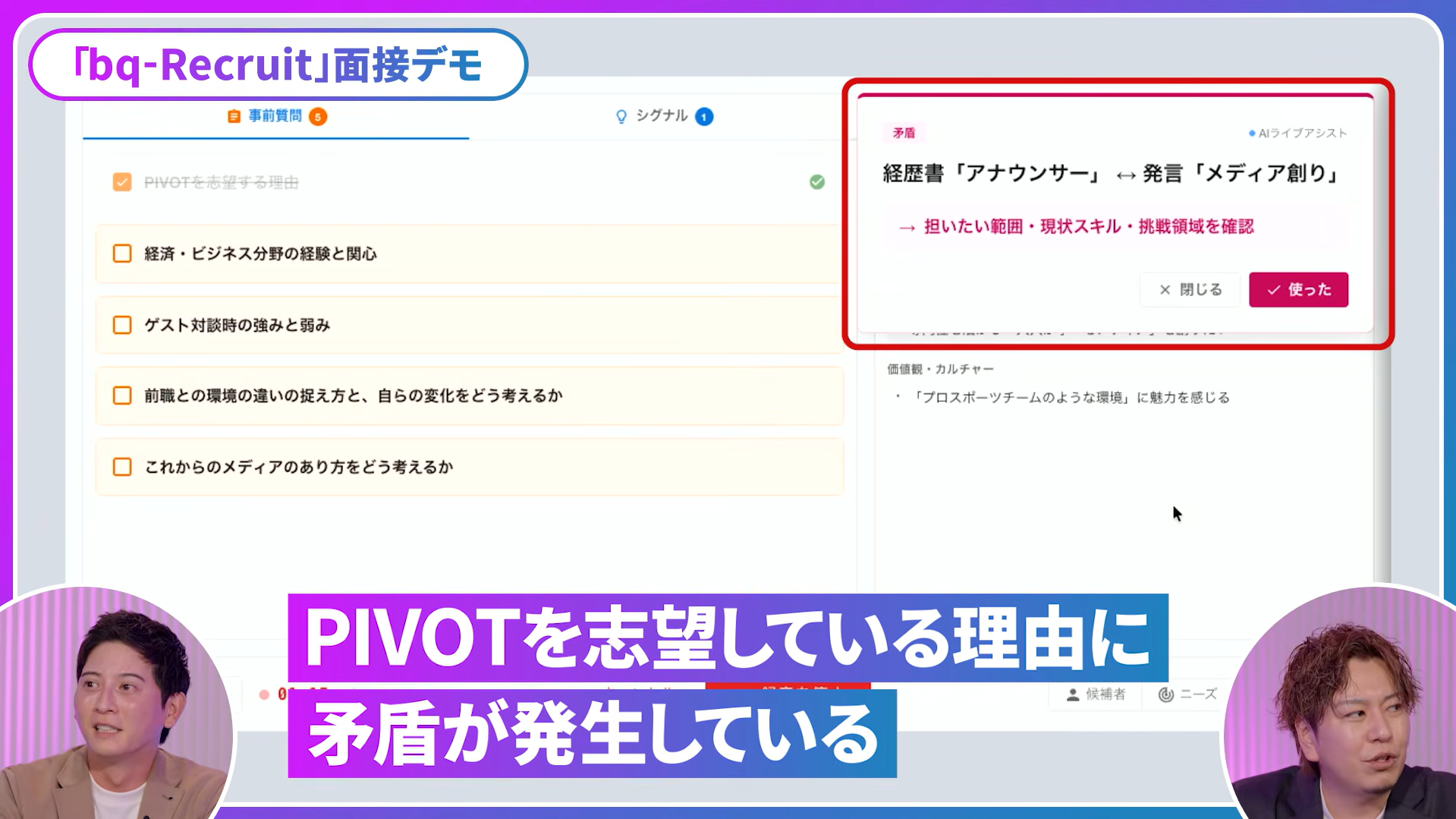Click the orange 5 badge on 事前質問

pos(318,117)
